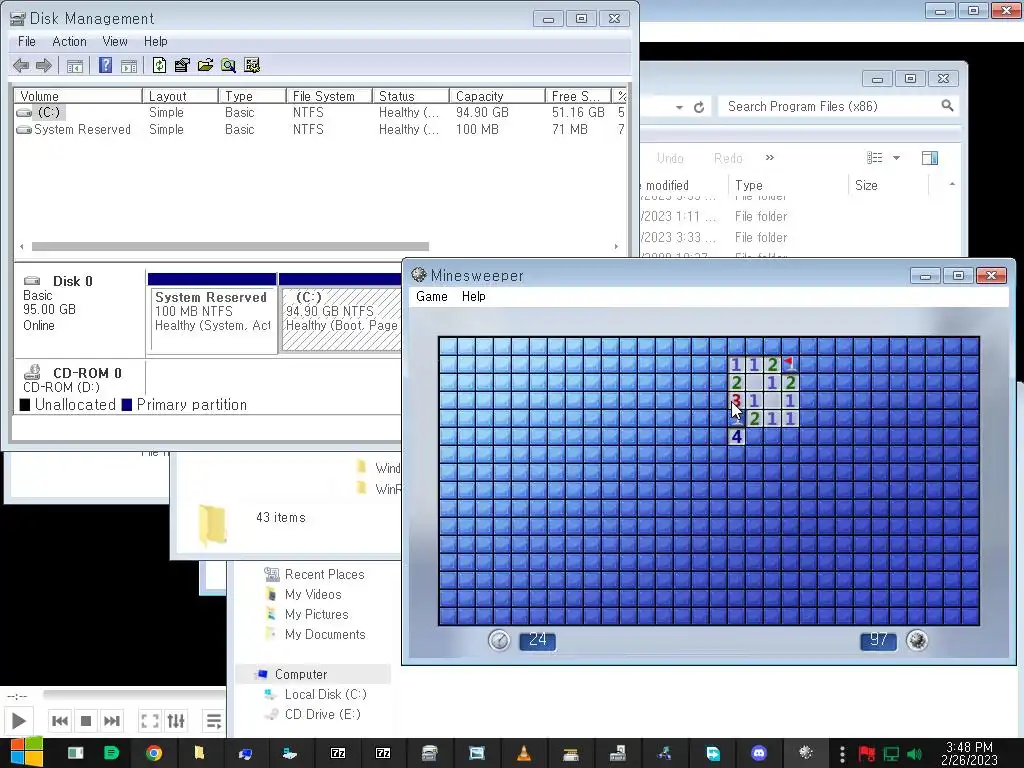Open the Action menu in Disk Management
Screen dimensions: 1024x768
tap(69, 41)
